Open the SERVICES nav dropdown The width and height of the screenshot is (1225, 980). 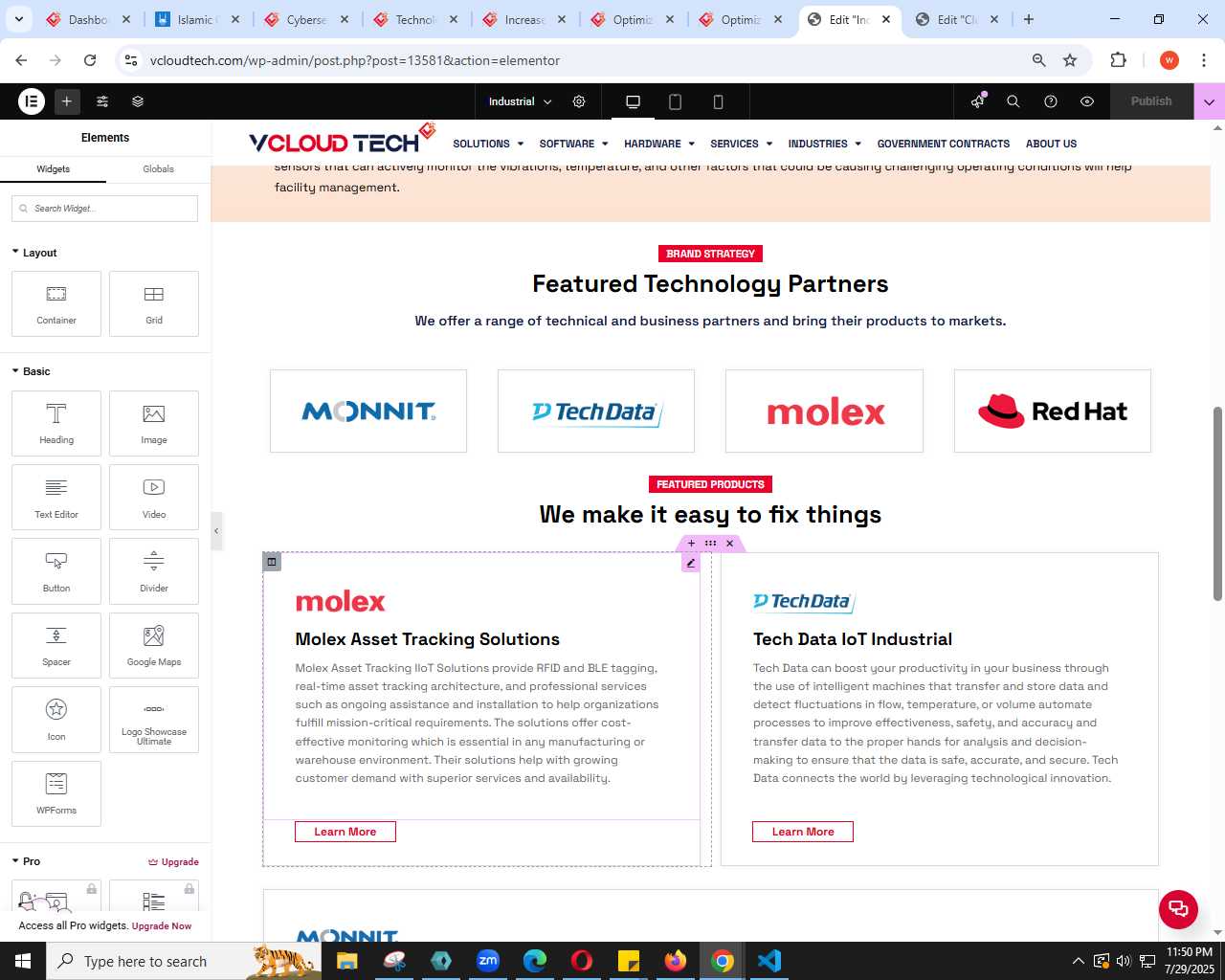pyautogui.click(x=742, y=144)
